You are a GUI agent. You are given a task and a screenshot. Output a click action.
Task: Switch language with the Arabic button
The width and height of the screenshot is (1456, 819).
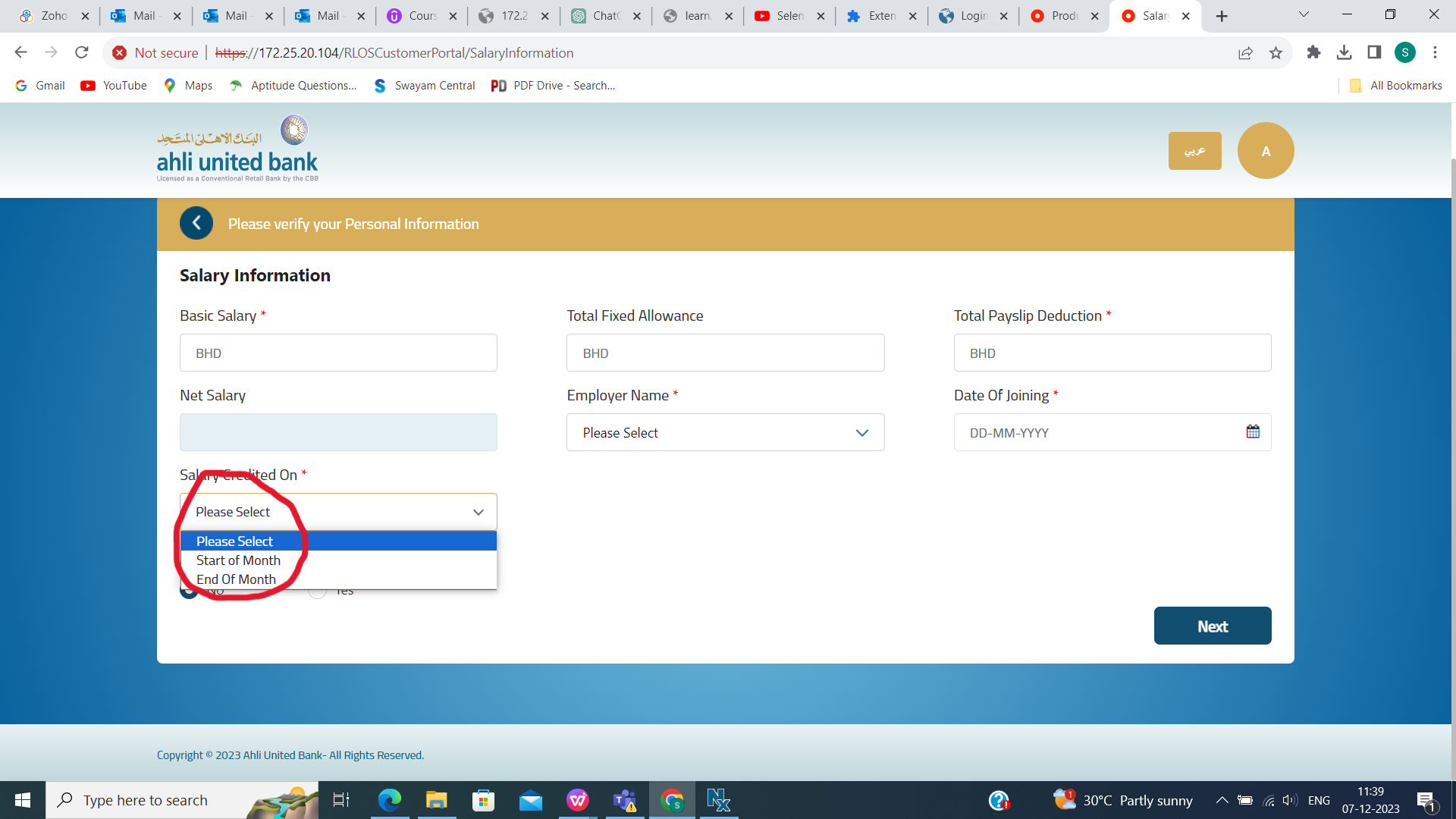[1194, 151]
